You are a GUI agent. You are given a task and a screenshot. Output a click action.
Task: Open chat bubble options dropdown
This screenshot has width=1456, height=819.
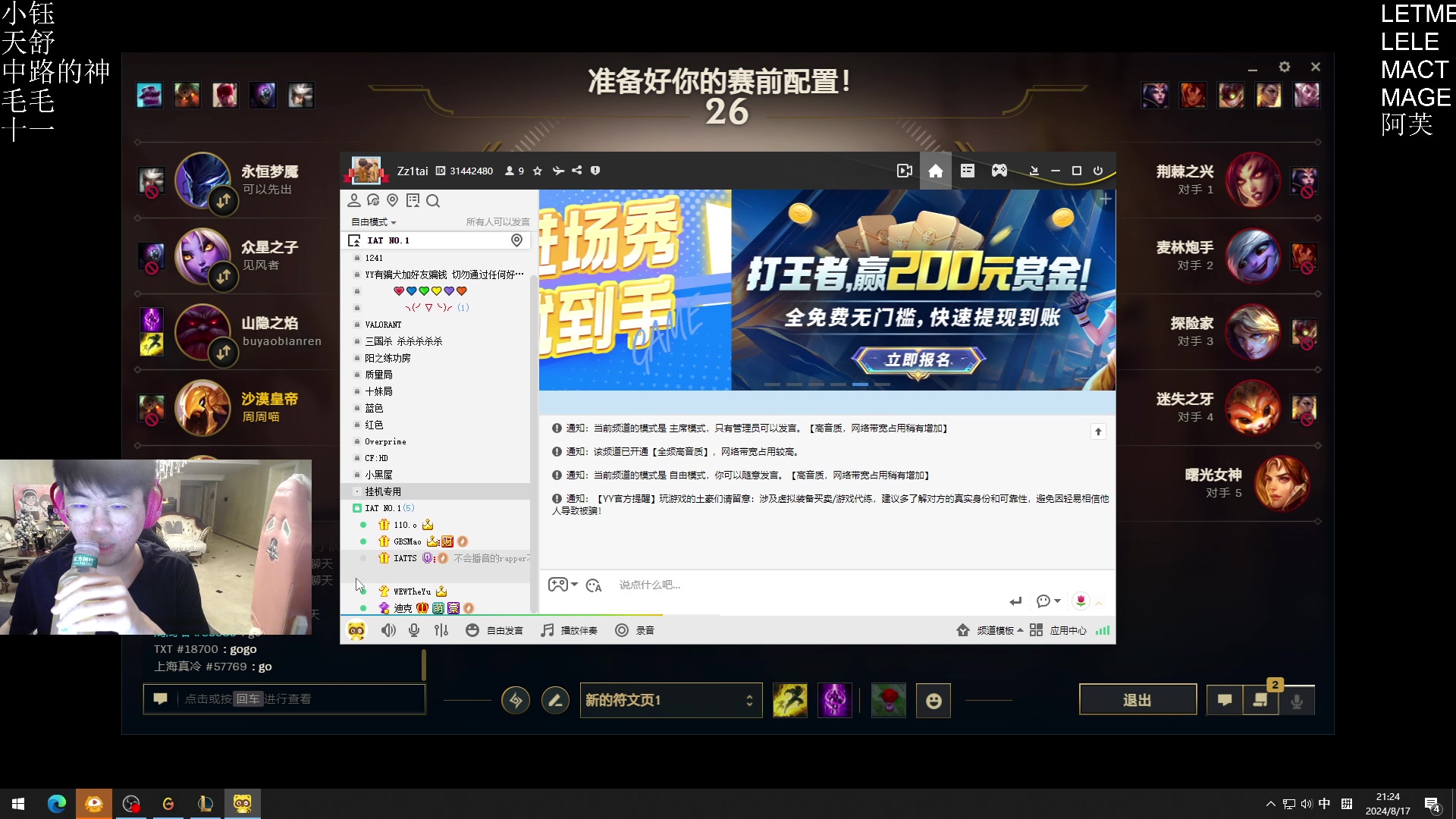click(1048, 601)
